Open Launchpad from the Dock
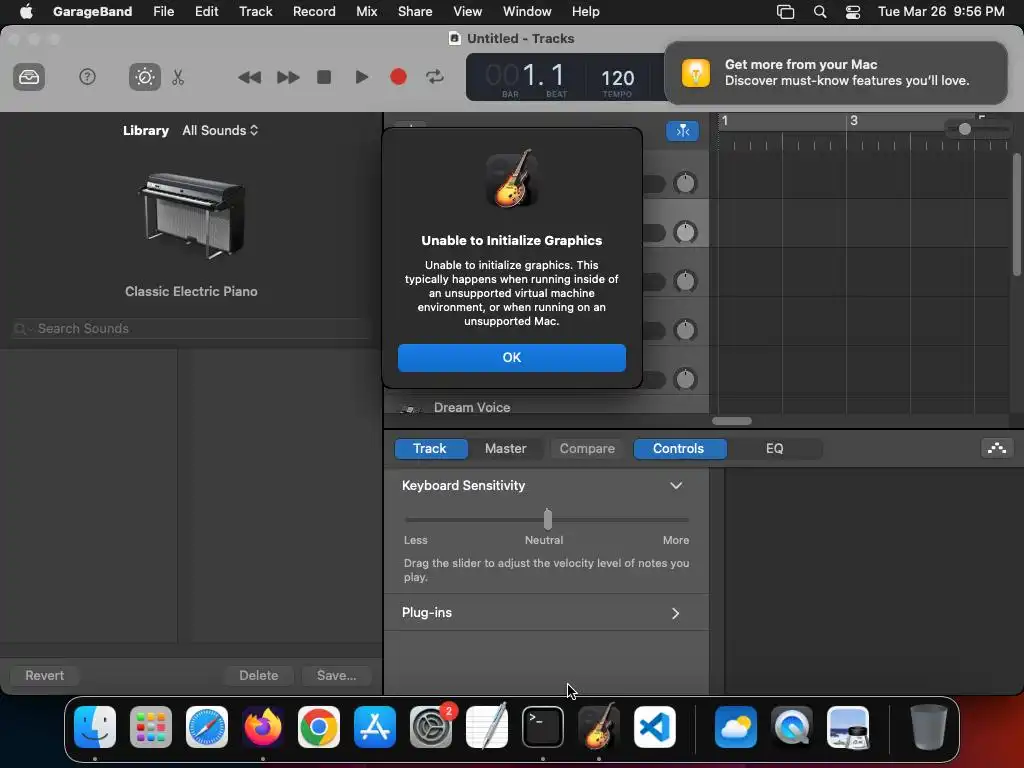Image resolution: width=1024 pixels, height=768 pixels. [151, 727]
